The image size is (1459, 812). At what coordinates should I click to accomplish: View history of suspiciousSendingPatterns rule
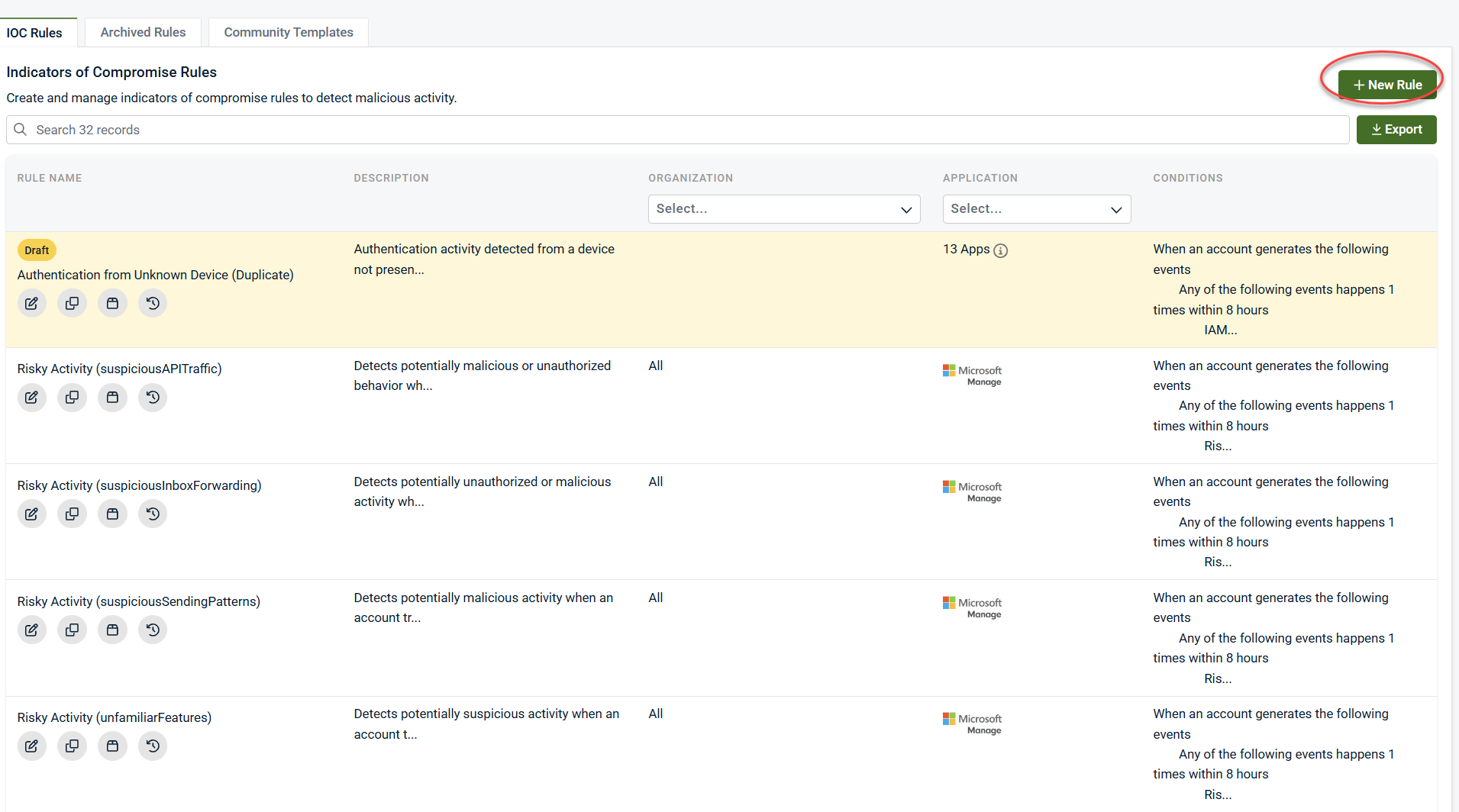[x=153, y=630]
